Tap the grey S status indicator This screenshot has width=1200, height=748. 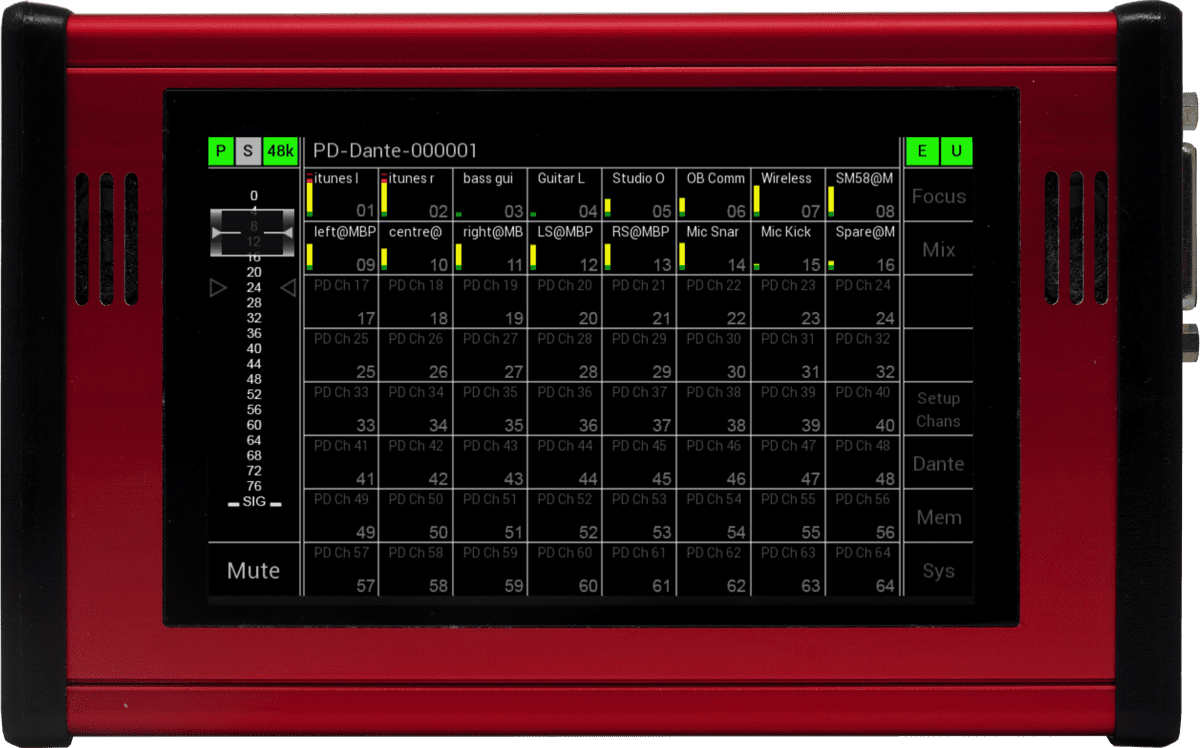click(249, 152)
